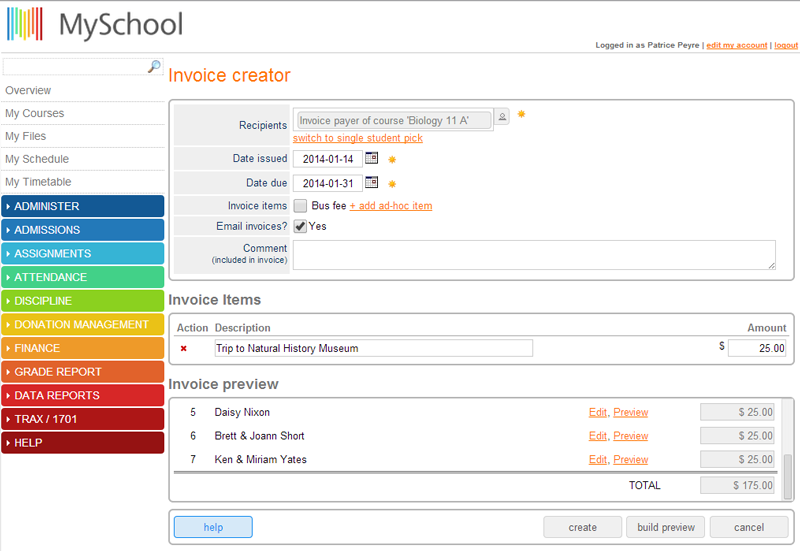Click the create button
The image size is (800, 551).
582,527
